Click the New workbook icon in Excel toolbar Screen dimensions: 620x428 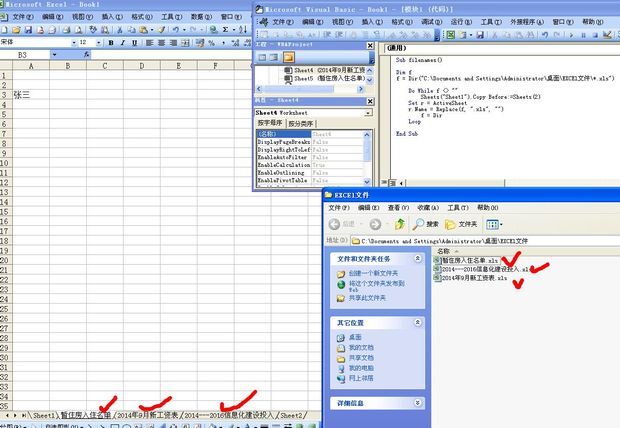tap(4, 30)
